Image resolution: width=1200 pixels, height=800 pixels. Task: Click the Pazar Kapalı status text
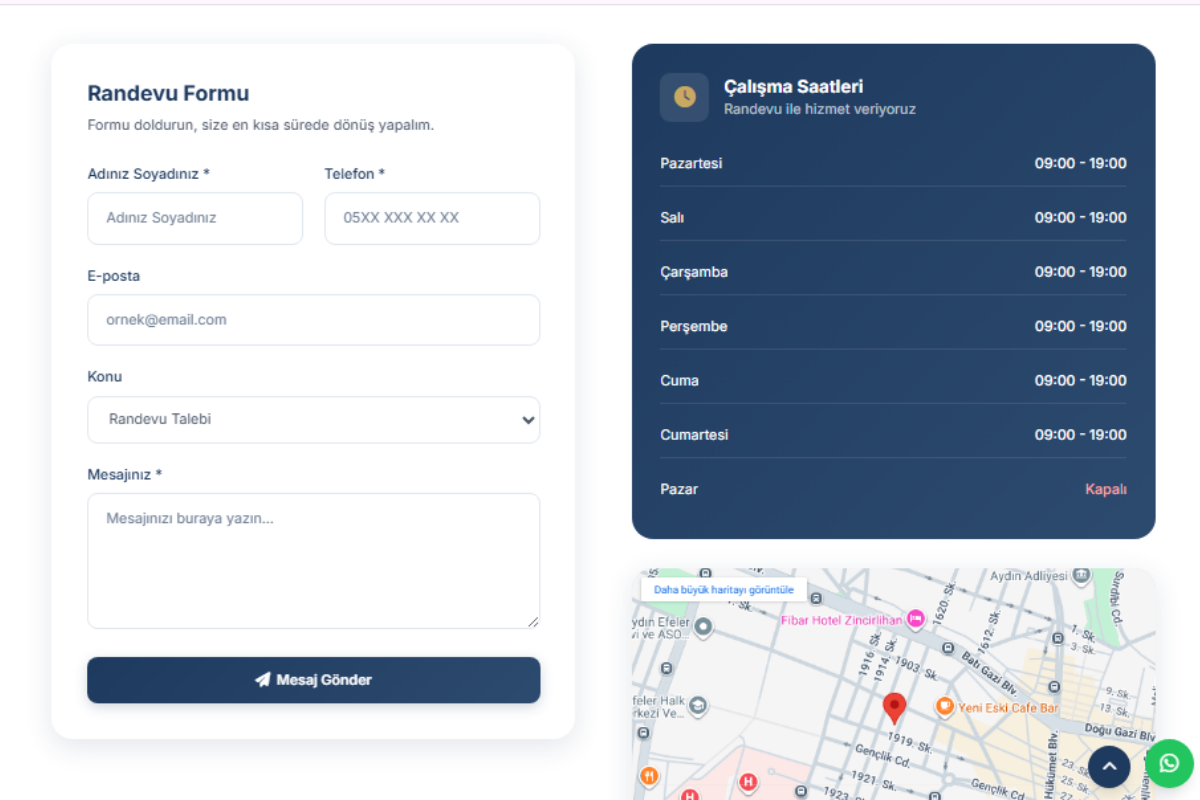coord(1105,489)
